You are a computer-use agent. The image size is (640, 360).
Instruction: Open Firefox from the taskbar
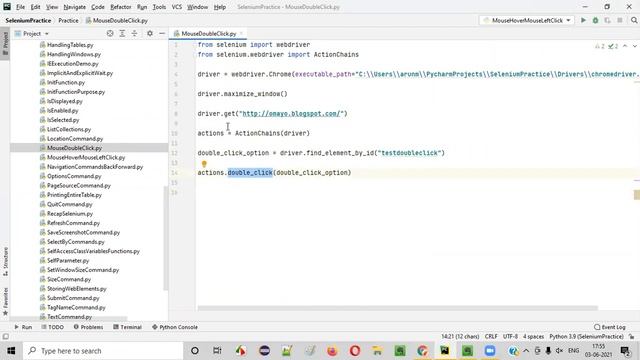click(x=332, y=351)
